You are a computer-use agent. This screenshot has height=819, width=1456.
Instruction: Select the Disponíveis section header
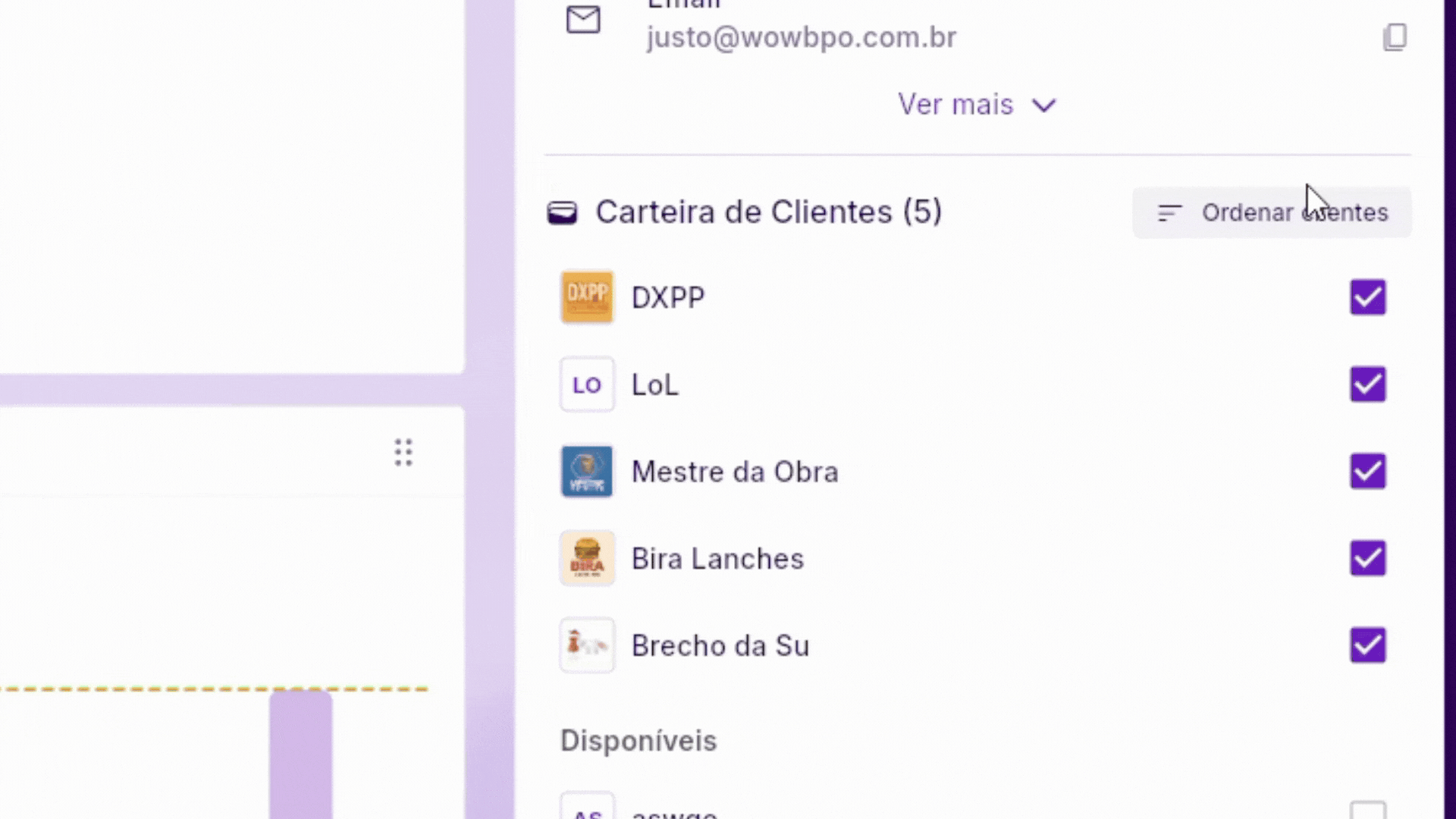638,741
